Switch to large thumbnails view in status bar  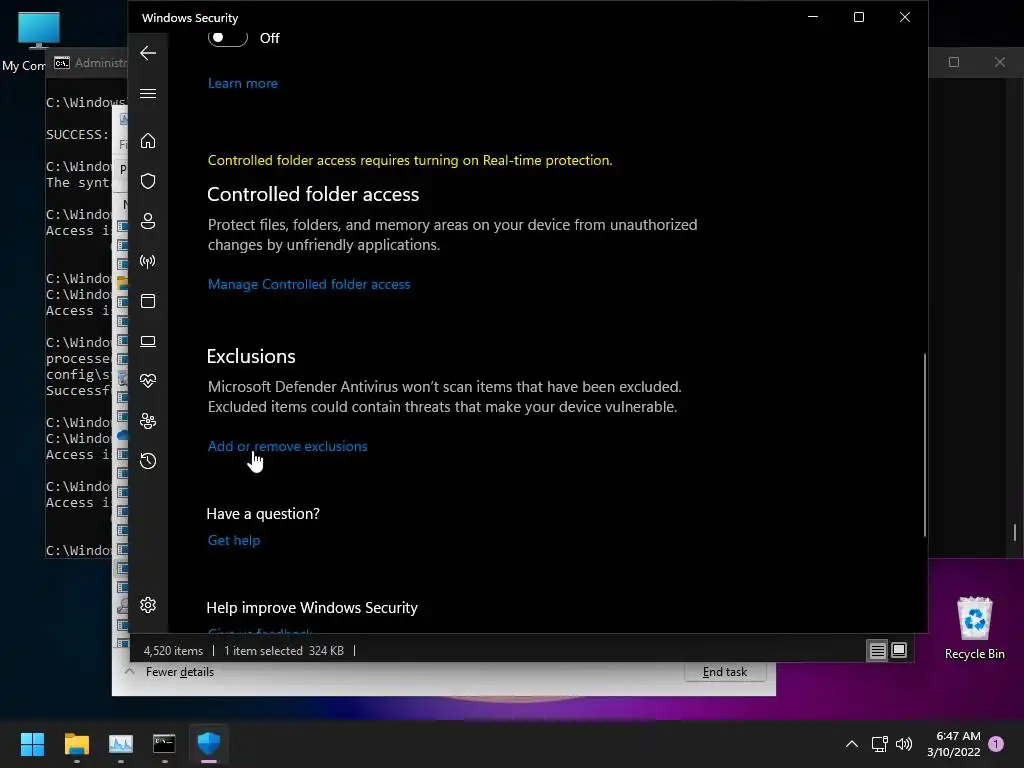point(899,650)
